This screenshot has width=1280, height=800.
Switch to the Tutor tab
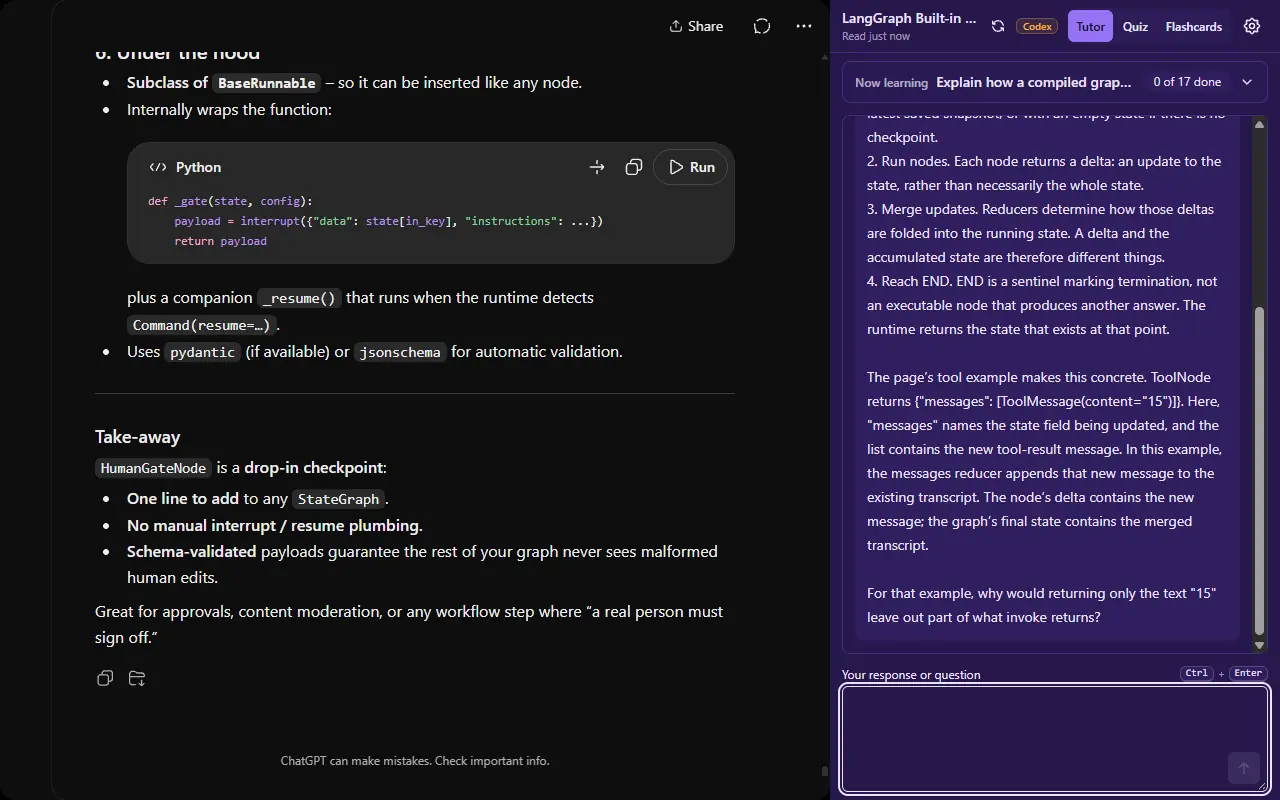(1090, 26)
